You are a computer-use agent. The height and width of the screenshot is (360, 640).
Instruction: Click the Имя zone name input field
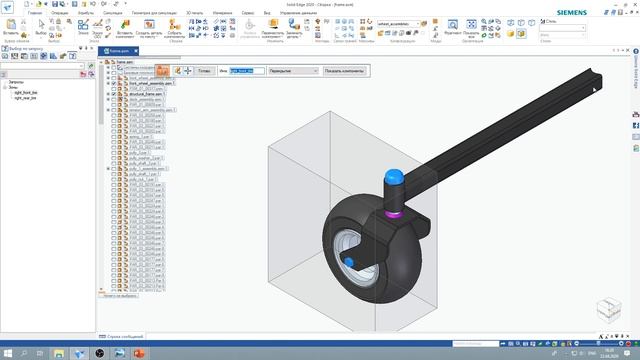click(247, 71)
